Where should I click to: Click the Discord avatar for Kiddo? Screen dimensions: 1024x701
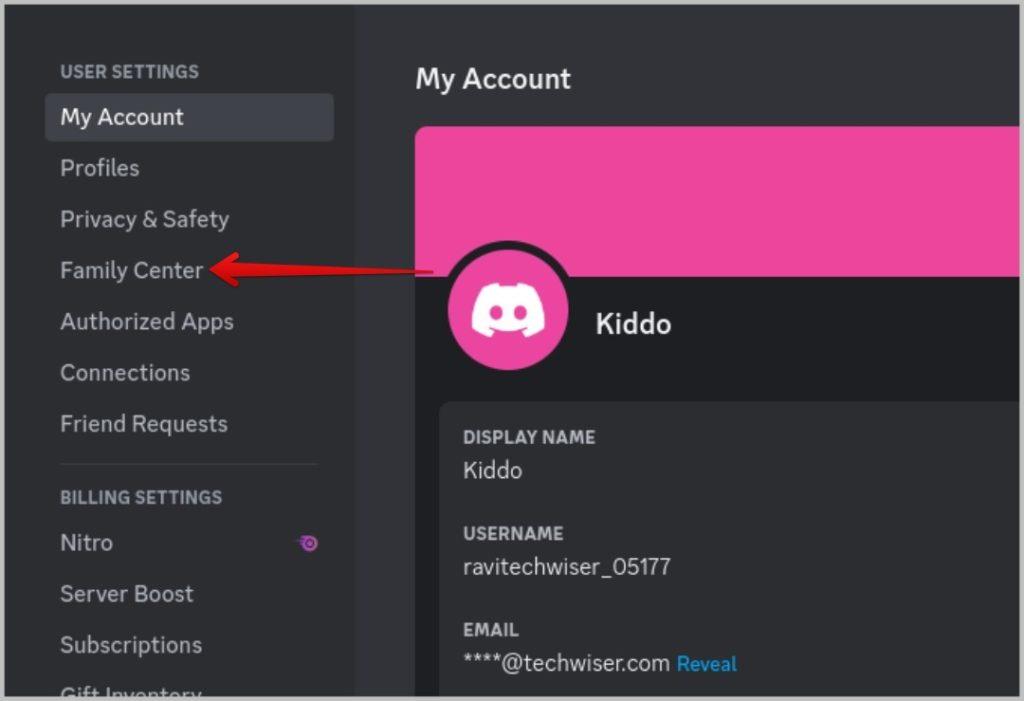click(x=508, y=310)
